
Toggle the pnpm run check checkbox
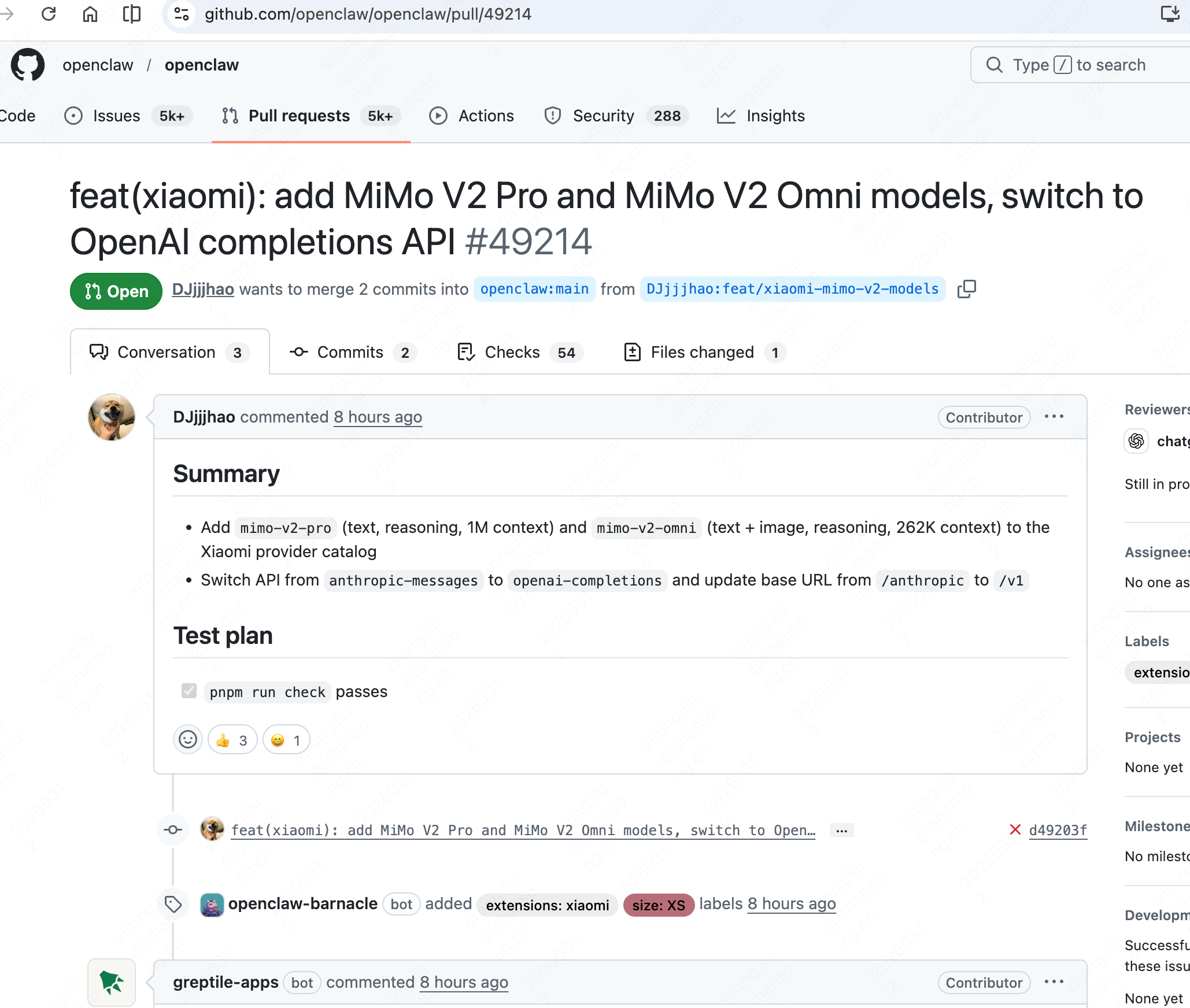click(x=189, y=691)
